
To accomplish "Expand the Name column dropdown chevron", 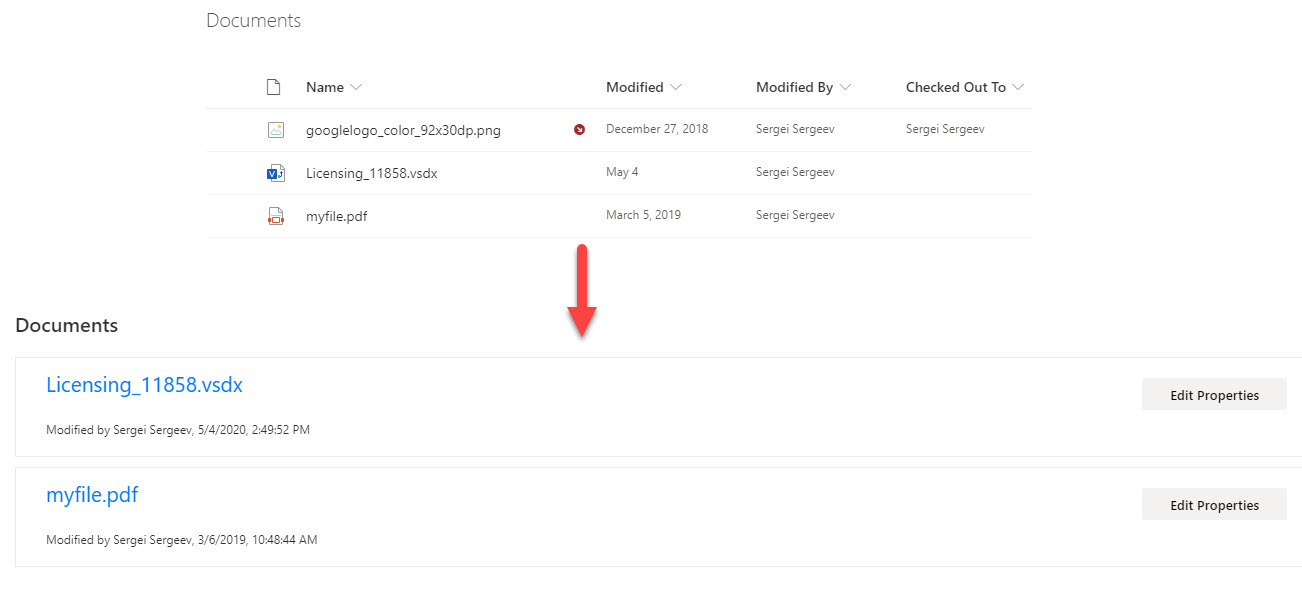I will (356, 87).
